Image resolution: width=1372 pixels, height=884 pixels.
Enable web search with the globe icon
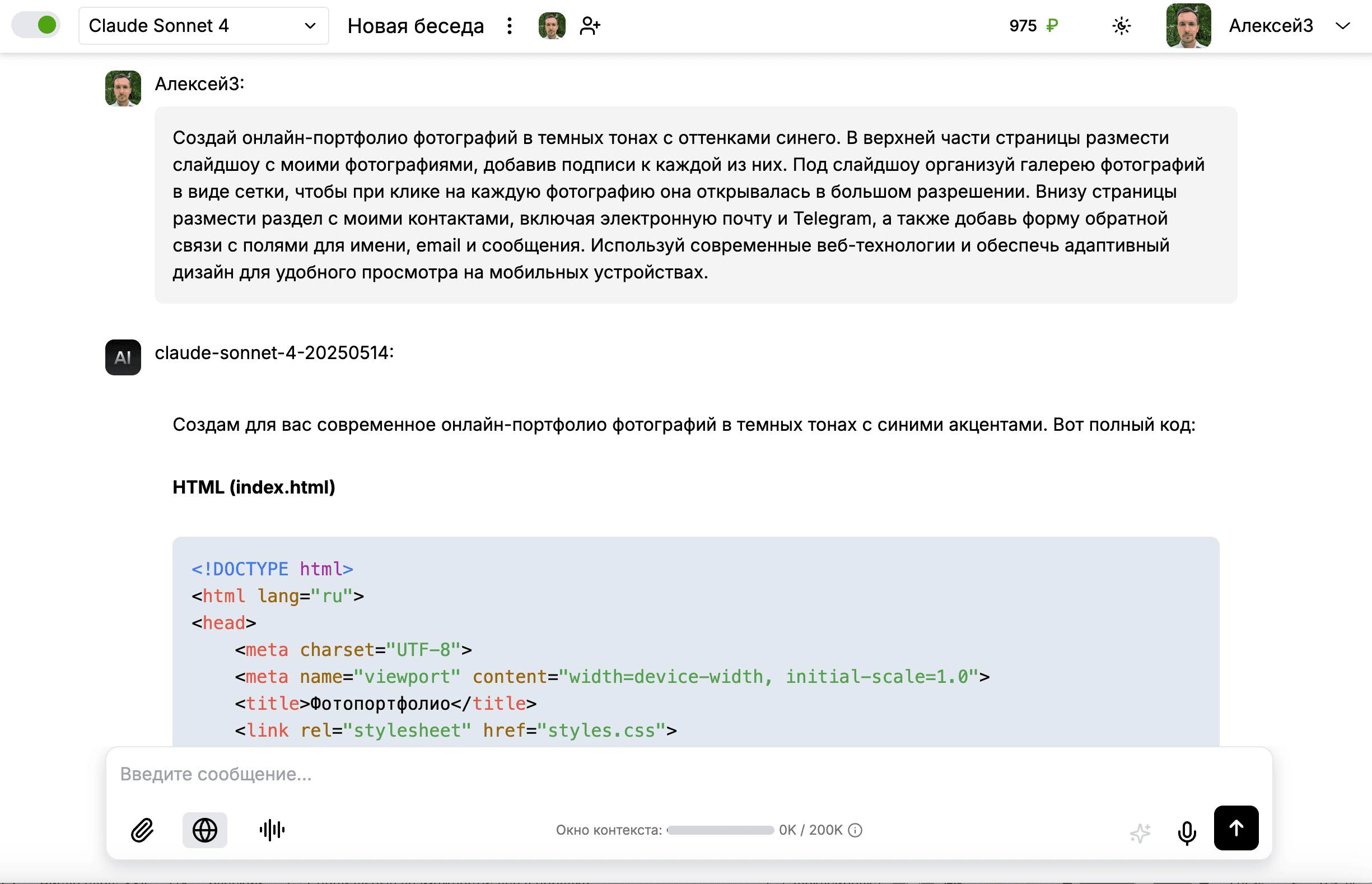point(205,829)
